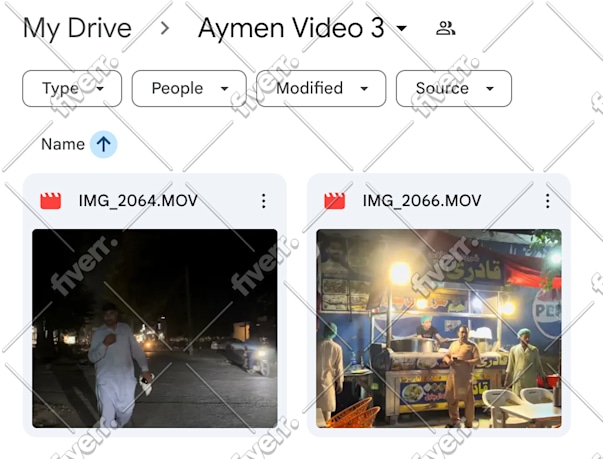
Task: Open IMG_2064.MOV video thumbnail
Action: point(155,328)
